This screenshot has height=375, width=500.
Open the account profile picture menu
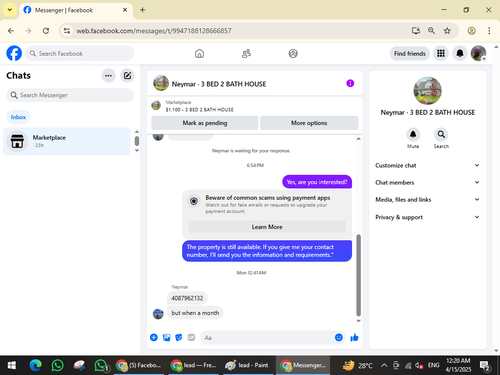[478, 53]
